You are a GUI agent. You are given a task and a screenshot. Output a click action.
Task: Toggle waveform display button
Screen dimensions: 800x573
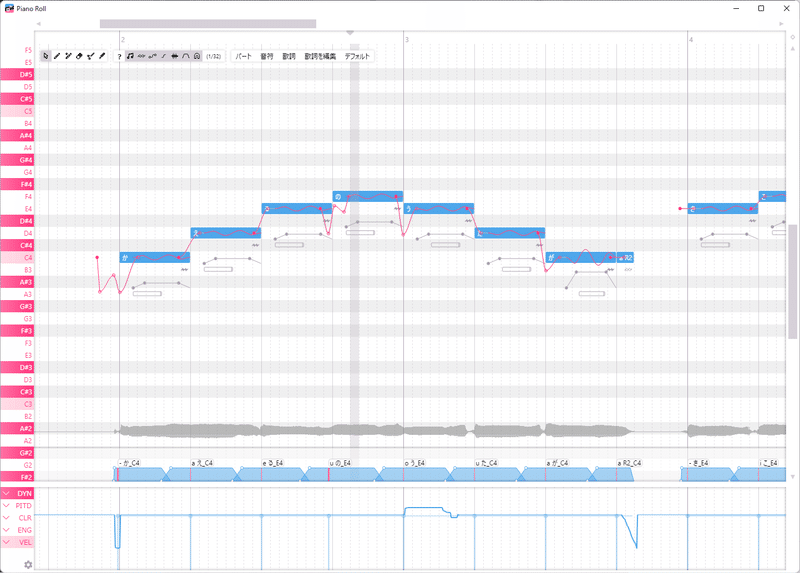(x=175, y=56)
